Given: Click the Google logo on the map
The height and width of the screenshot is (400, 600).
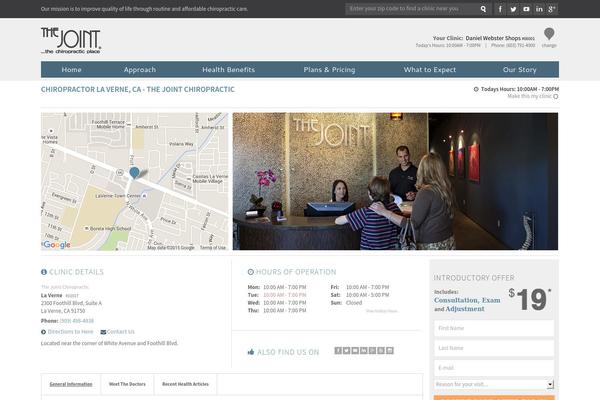Looking at the screenshot, I should (x=57, y=245).
